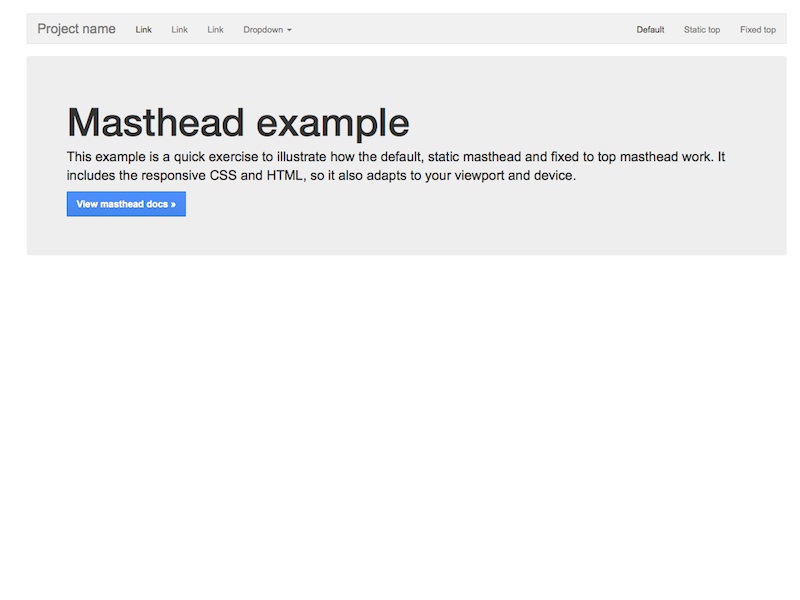The height and width of the screenshot is (600, 800).
Task: Go to the third Link nav item
Action: point(216,30)
